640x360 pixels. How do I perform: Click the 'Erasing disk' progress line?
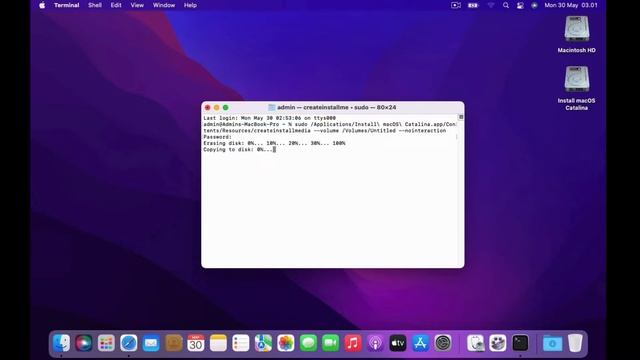point(274,143)
